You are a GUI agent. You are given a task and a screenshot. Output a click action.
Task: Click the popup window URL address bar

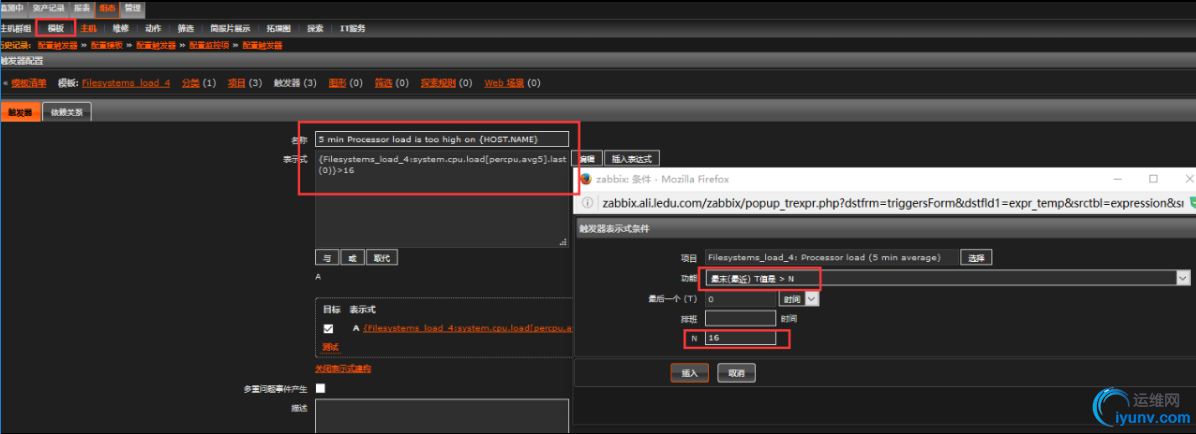[892, 204]
